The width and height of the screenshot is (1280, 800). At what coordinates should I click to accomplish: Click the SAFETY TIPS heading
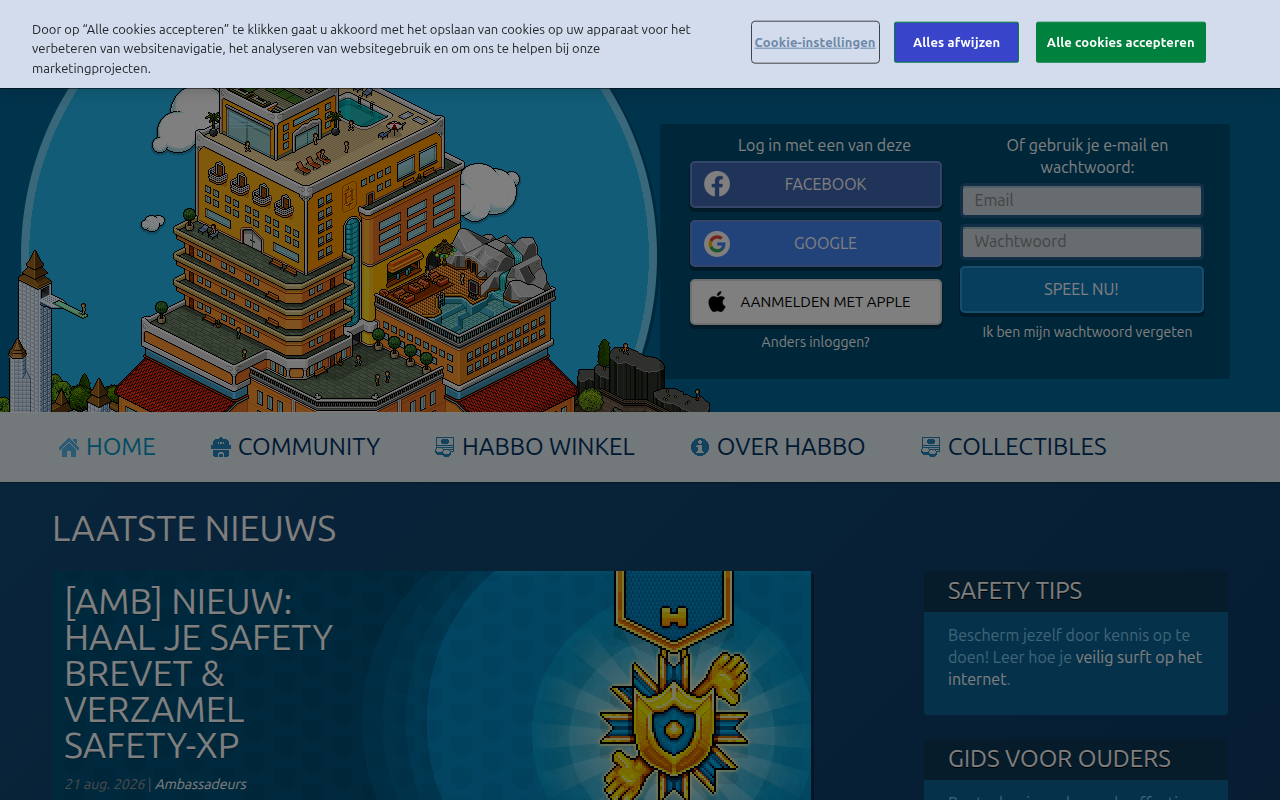(x=1015, y=591)
